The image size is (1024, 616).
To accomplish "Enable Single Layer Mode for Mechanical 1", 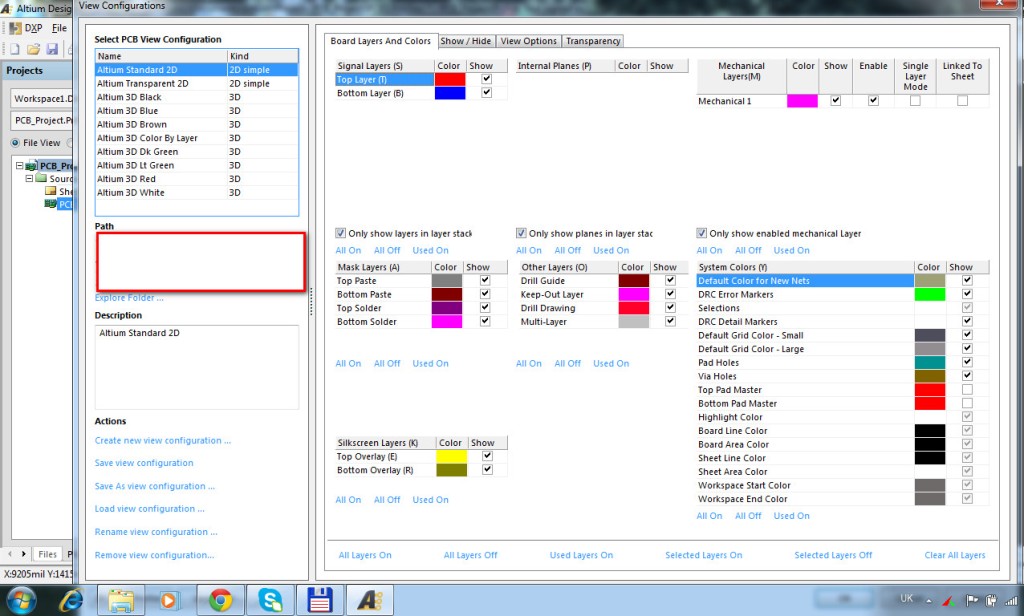I will click(x=915, y=101).
